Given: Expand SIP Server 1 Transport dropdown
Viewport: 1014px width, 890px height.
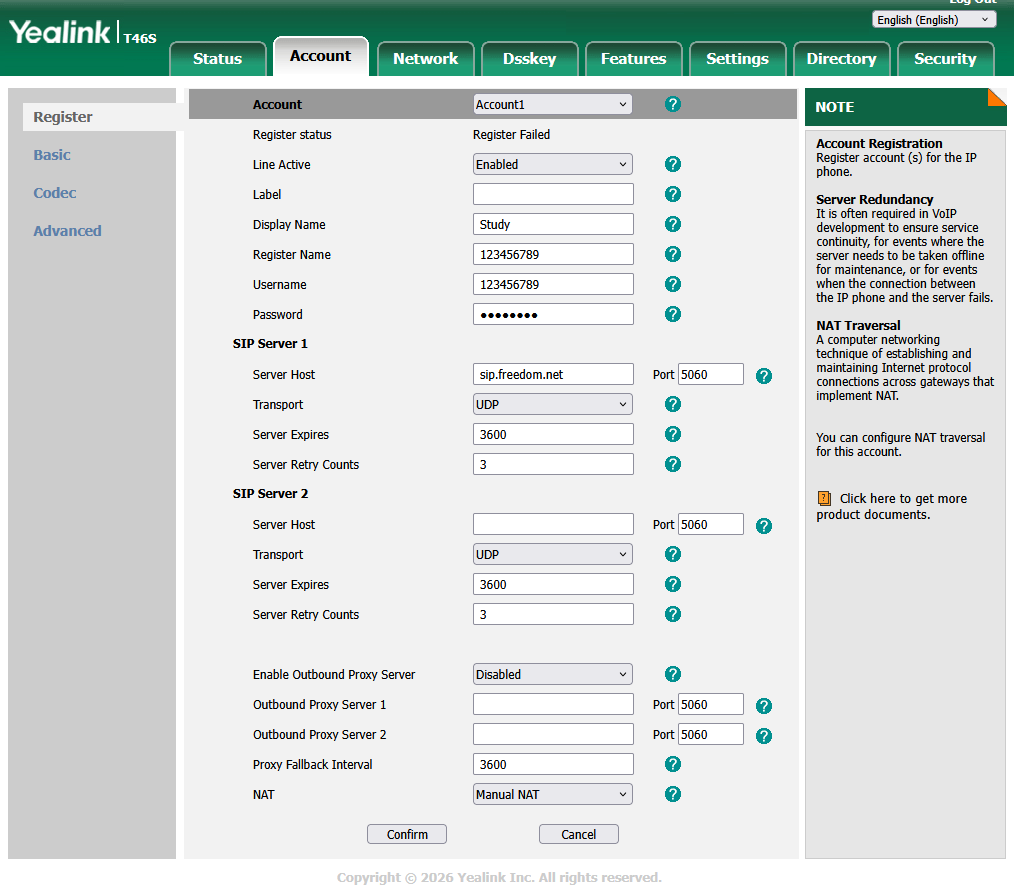Looking at the screenshot, I should (552, 404).
